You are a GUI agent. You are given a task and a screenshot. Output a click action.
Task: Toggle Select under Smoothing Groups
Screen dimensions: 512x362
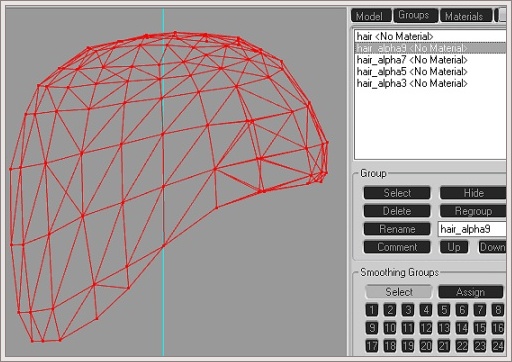(399, 292)
